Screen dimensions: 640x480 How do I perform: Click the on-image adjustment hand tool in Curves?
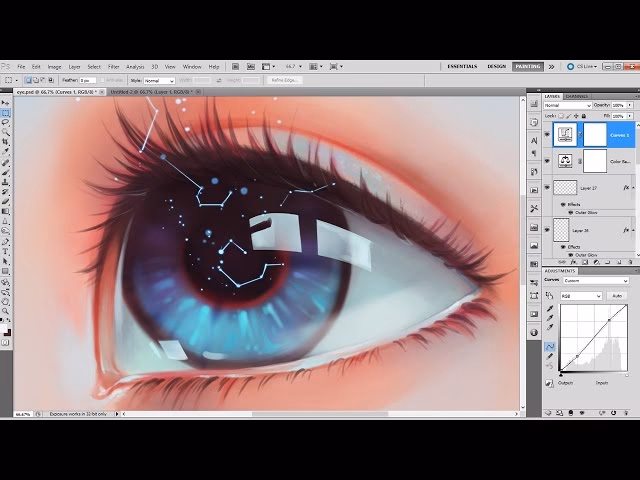pyautogui.click(x=549, y=296)
